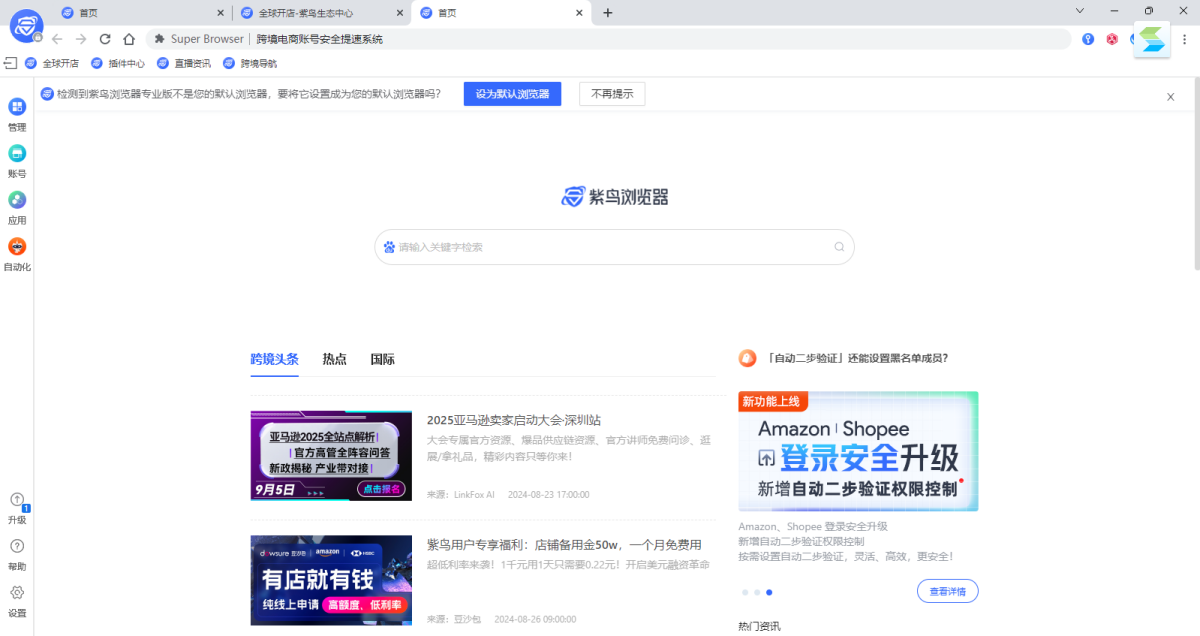Open the 应用 (Apps) sidebar icon
Image resolution: width=1200 pixels, height=636 pixels.
17,200
